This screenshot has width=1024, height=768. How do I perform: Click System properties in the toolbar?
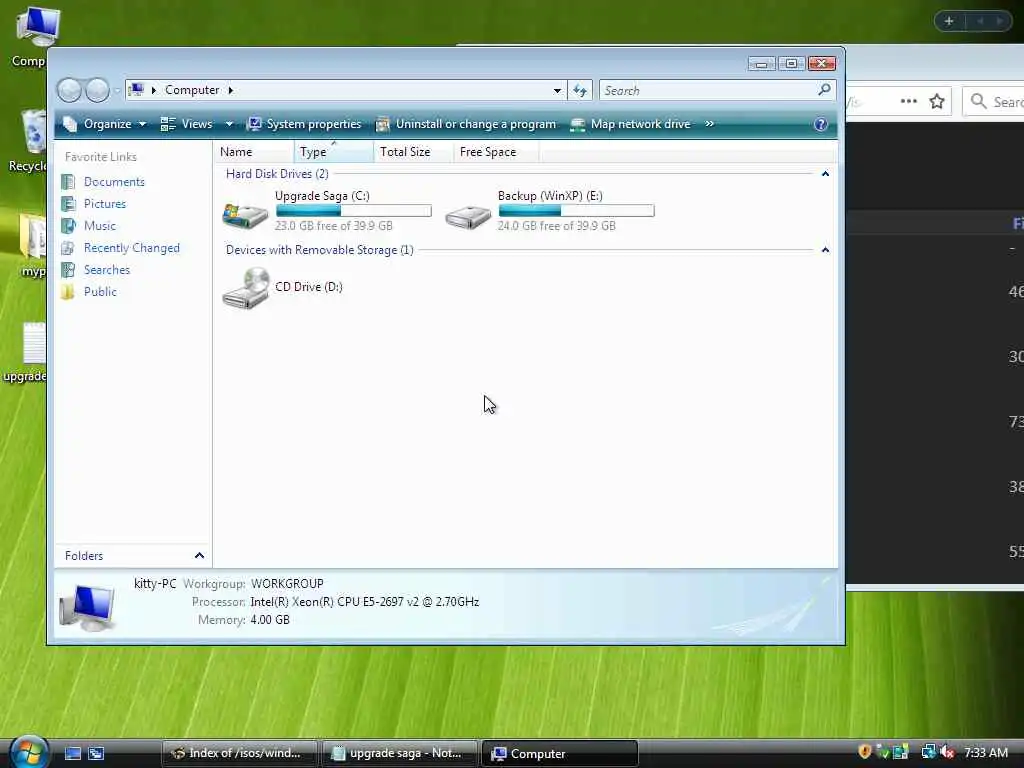click(x=304, y=124)
